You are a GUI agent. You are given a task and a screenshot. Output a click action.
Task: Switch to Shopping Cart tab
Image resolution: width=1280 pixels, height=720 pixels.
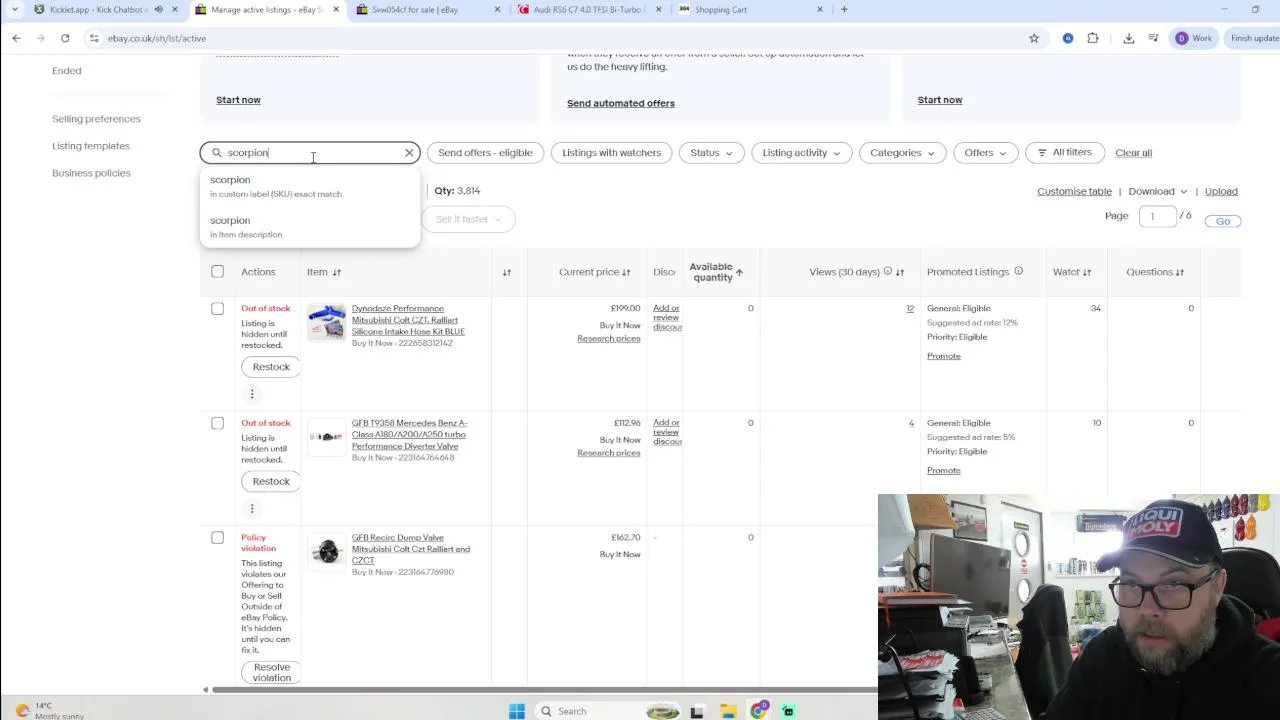tap(748, 10)
